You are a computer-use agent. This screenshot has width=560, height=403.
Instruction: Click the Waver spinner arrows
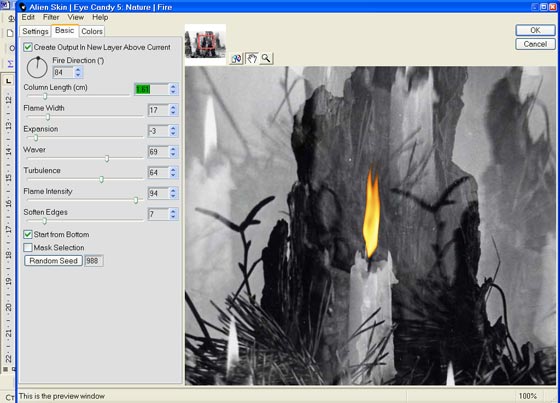[173, 152]
